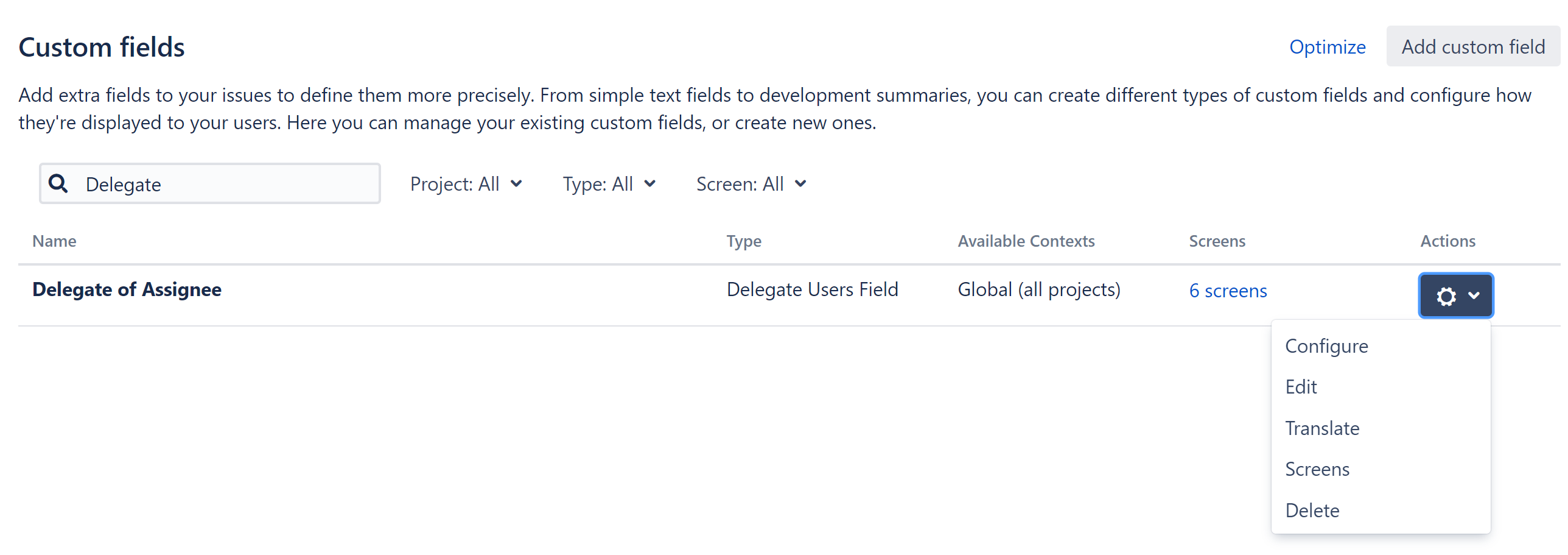
Task: Click the Name column header
Action: pyautogui.click(x=54, y=241)
